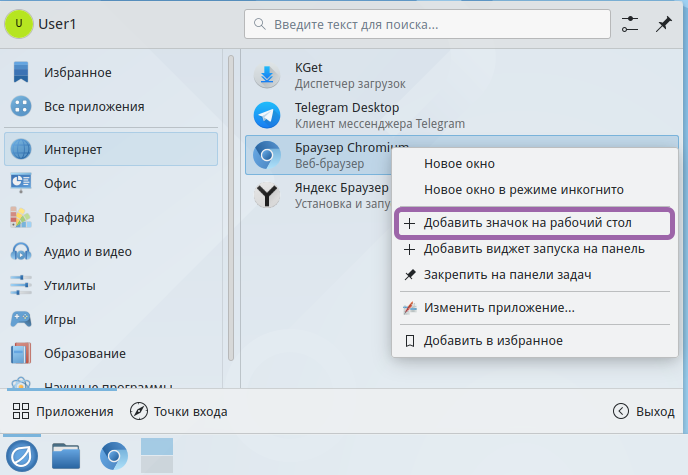688x475 pixels.
Task: Pin the launcher menu open
Action: coord(663,25)
